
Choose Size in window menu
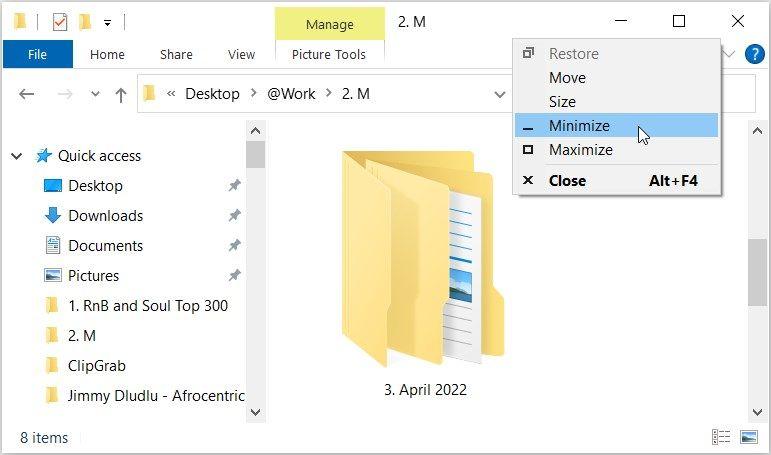617,102
